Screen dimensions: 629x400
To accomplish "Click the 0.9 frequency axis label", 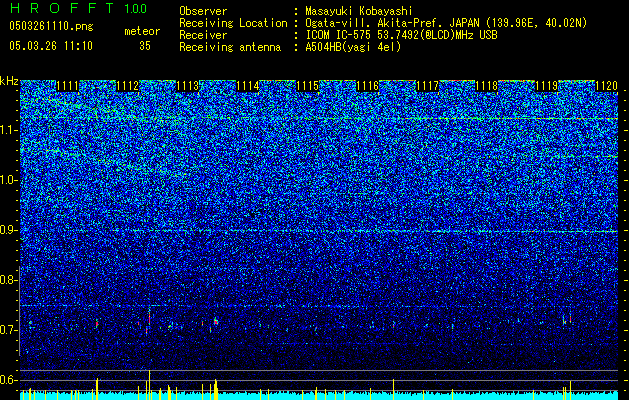I will 8,230.
